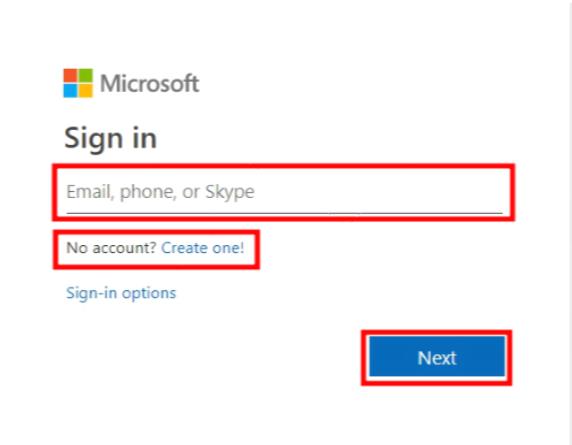Select the Sign in heading text

point(111,138)
